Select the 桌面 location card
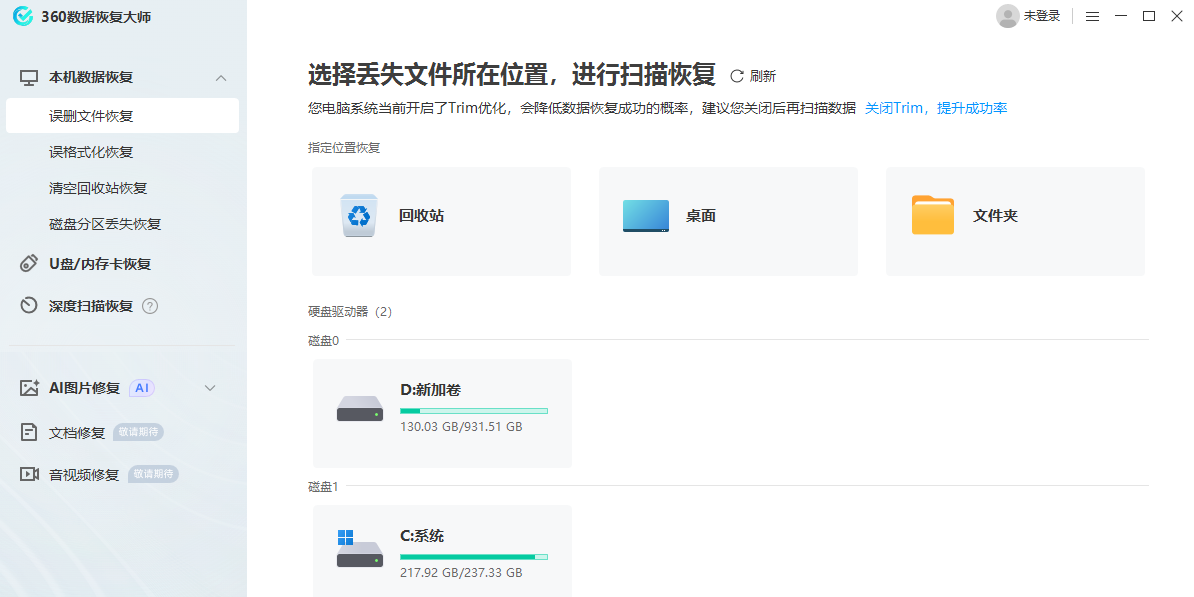The height and width of the screenshot is (597, 1194). click(729, 221)
